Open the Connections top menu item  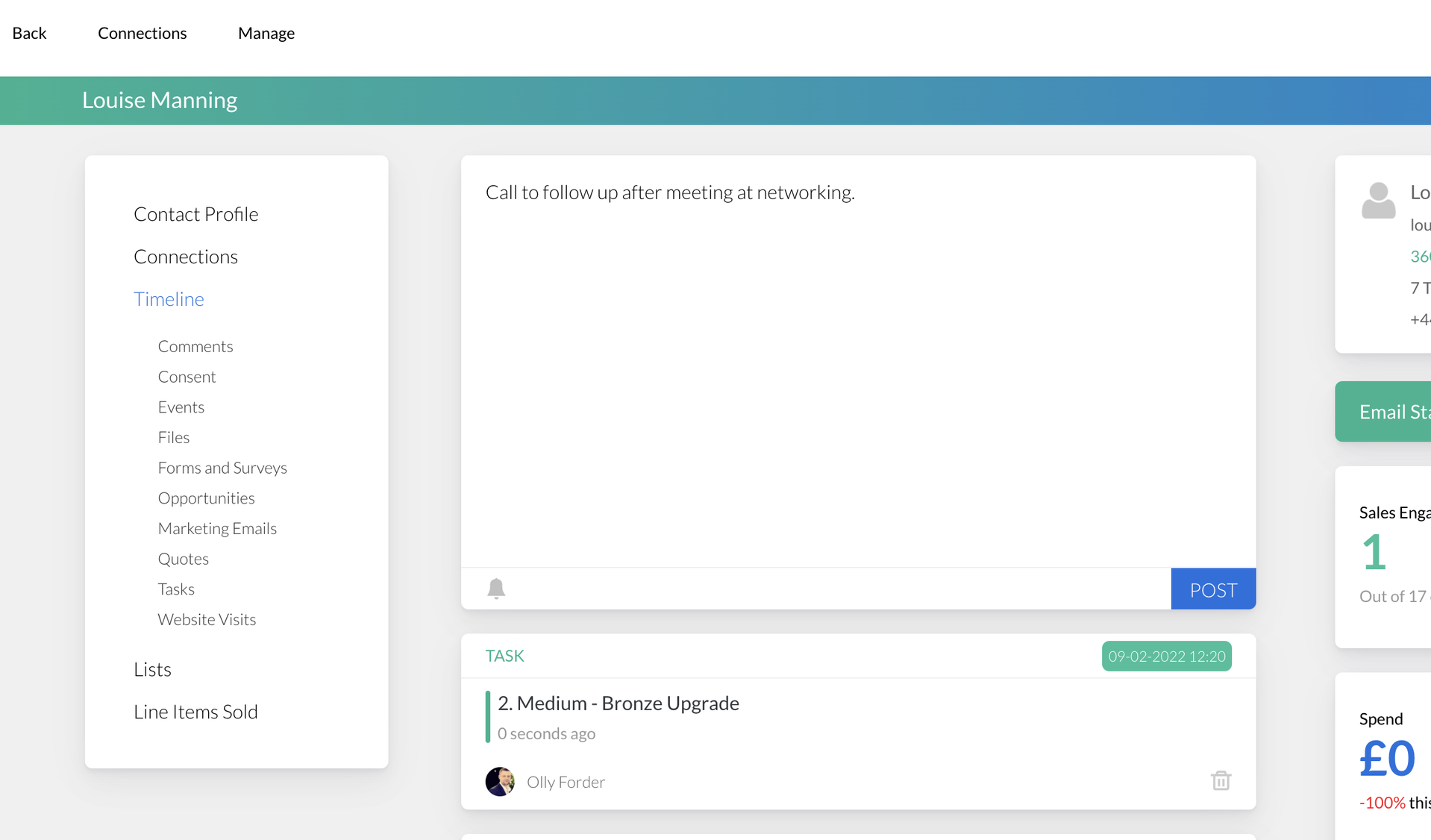142,33
